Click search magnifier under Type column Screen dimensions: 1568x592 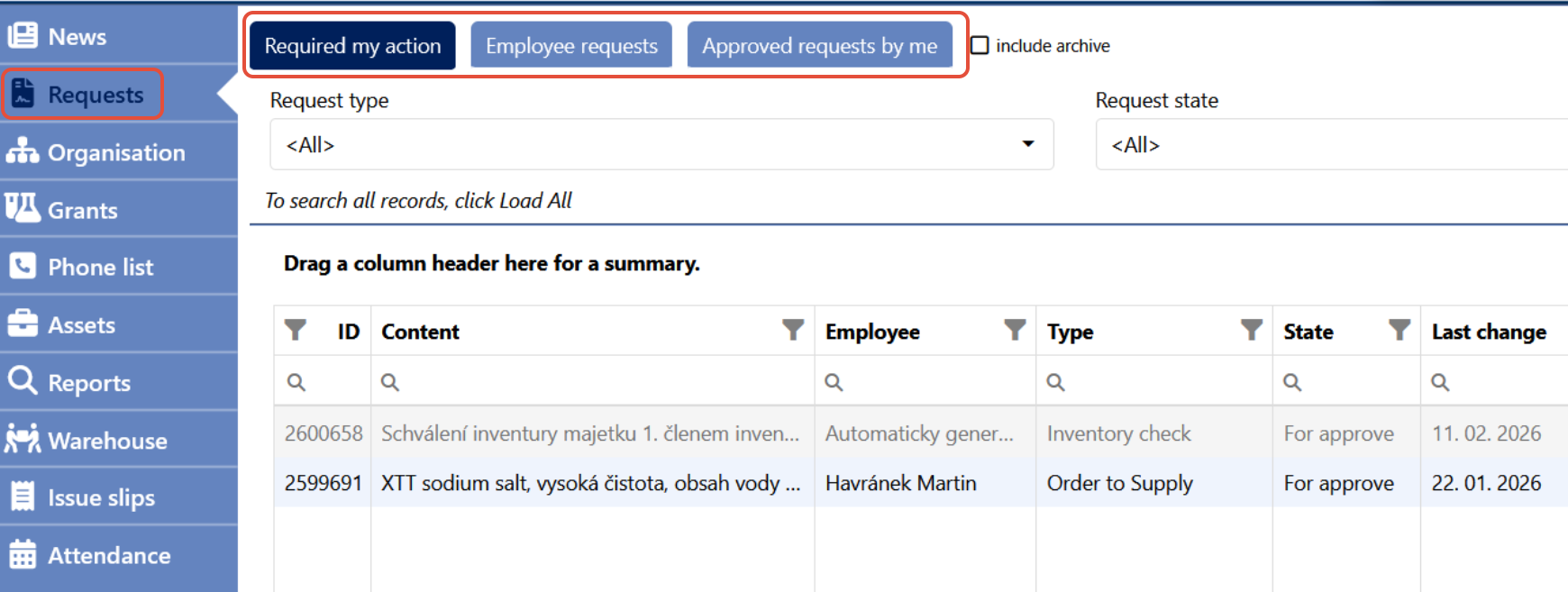1055,382
